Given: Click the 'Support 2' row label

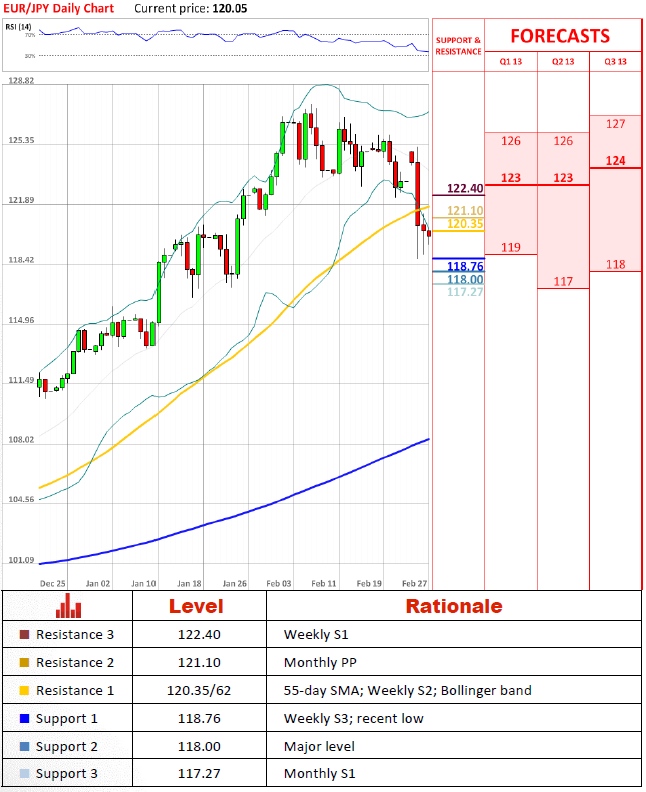Looking at the screenshot, I should (x=67, y=747).
